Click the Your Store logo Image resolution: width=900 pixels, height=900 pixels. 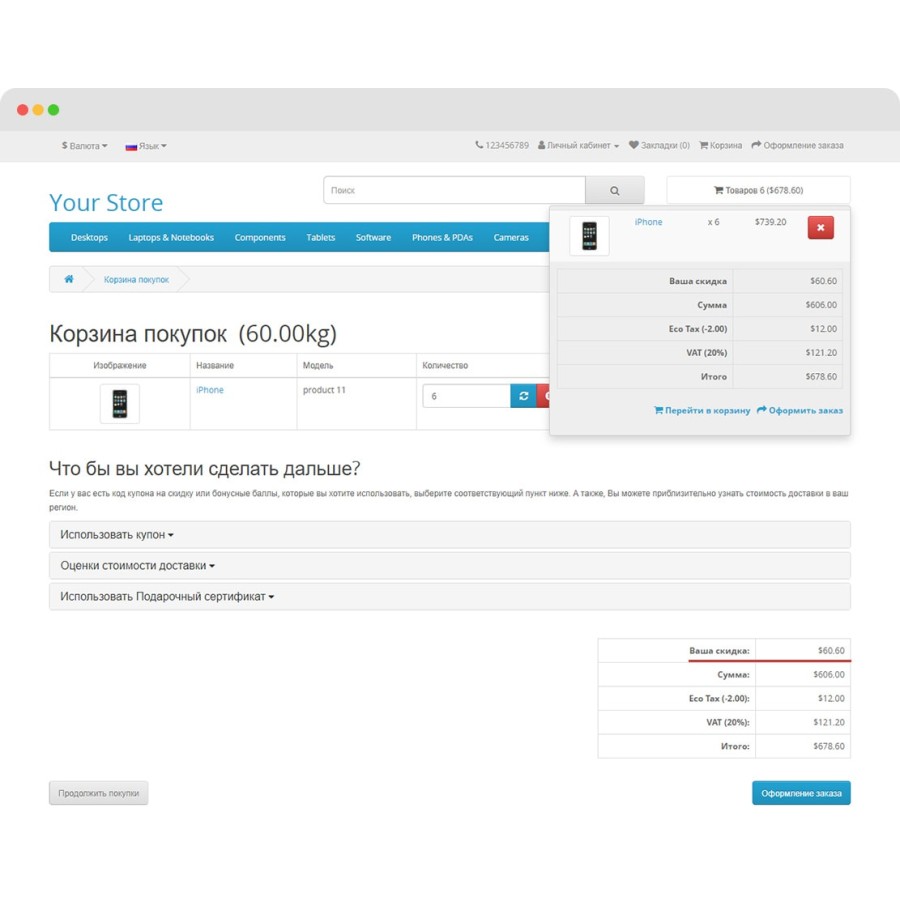pos(106,203)
